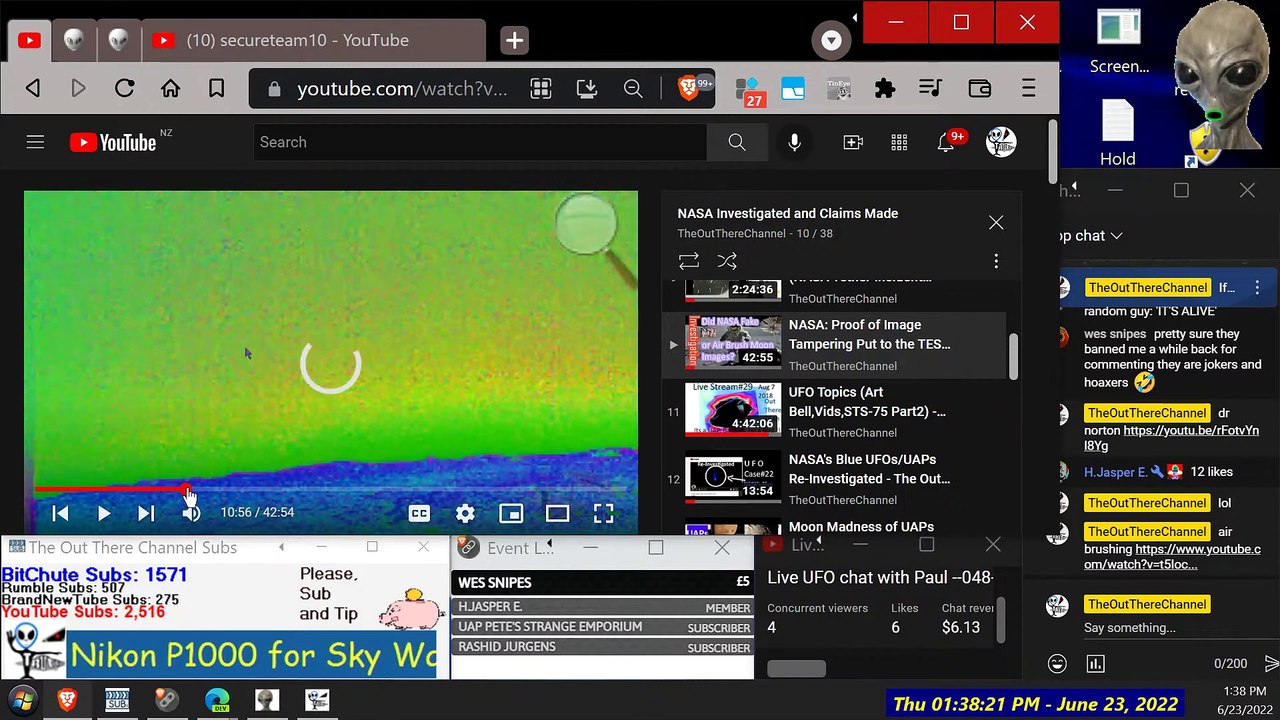Open the Hold desktop file

(x=1118, y=134)
